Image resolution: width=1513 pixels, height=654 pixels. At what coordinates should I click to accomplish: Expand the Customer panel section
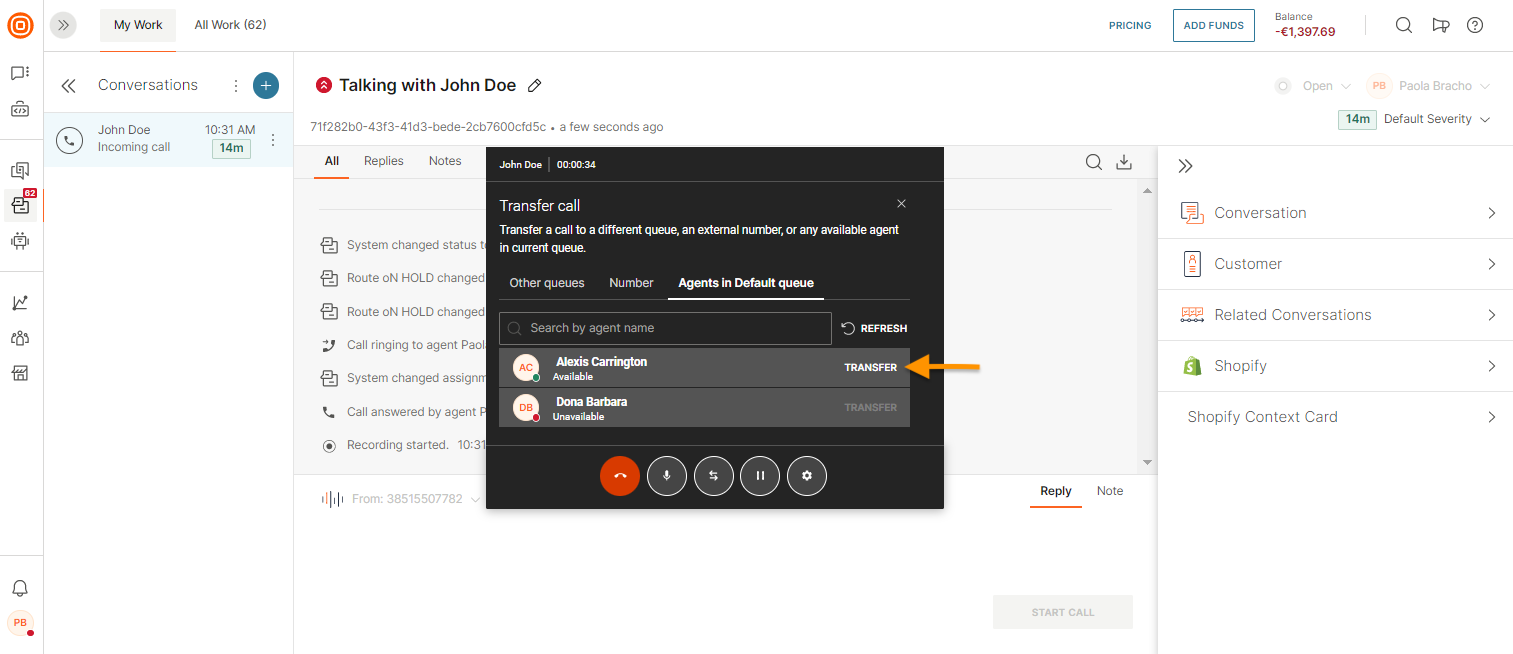1335,264
